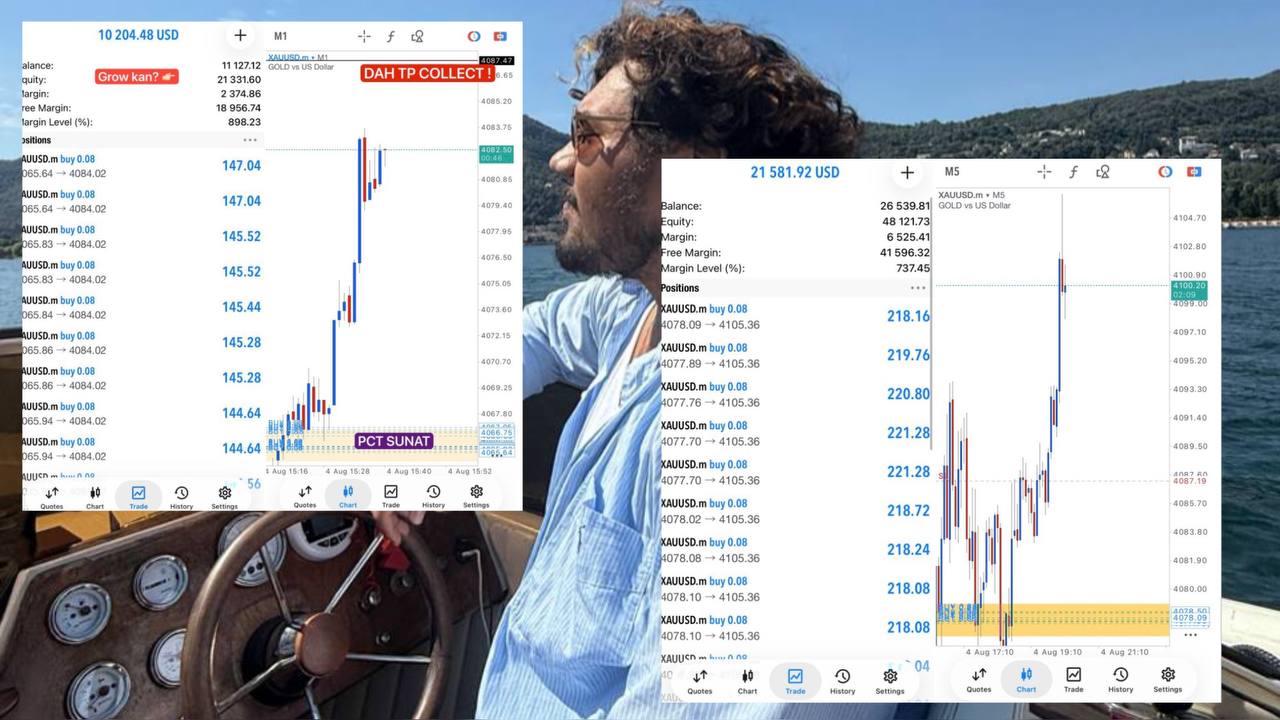Open Quotes in the 10 204.48 USD trade screen
Image resolution: width=1280 pixels, height=720 pixels.
click(x=52, y=497)
